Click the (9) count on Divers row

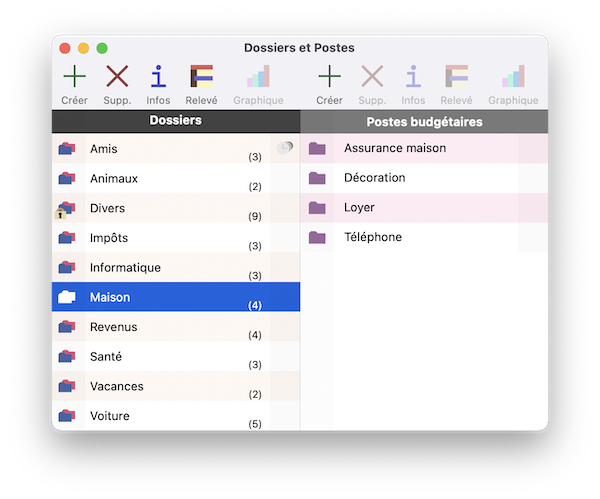click(255, 216)
